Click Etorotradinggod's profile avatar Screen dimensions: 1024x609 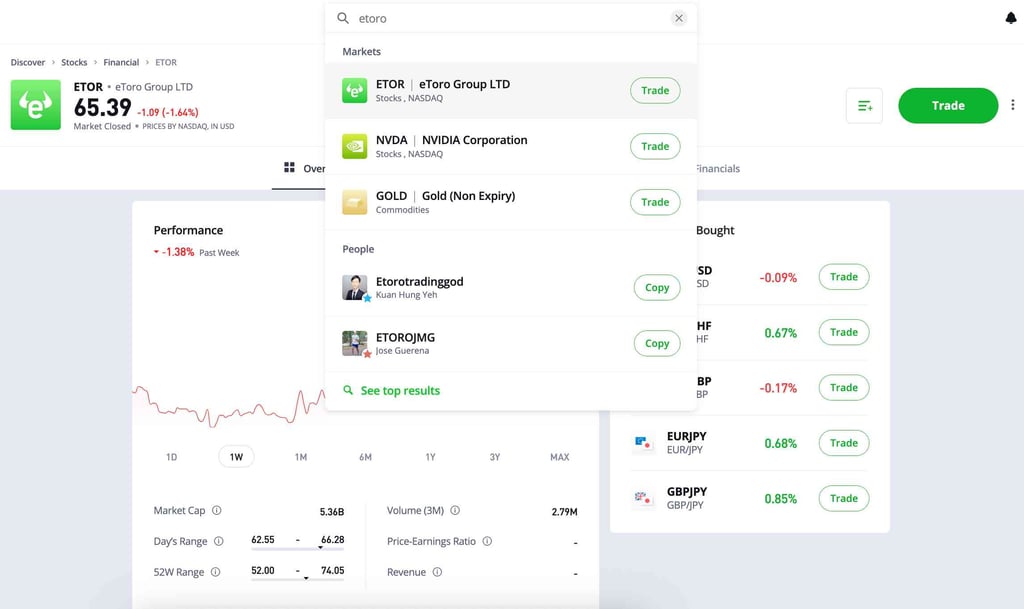(x=355, y=288)
